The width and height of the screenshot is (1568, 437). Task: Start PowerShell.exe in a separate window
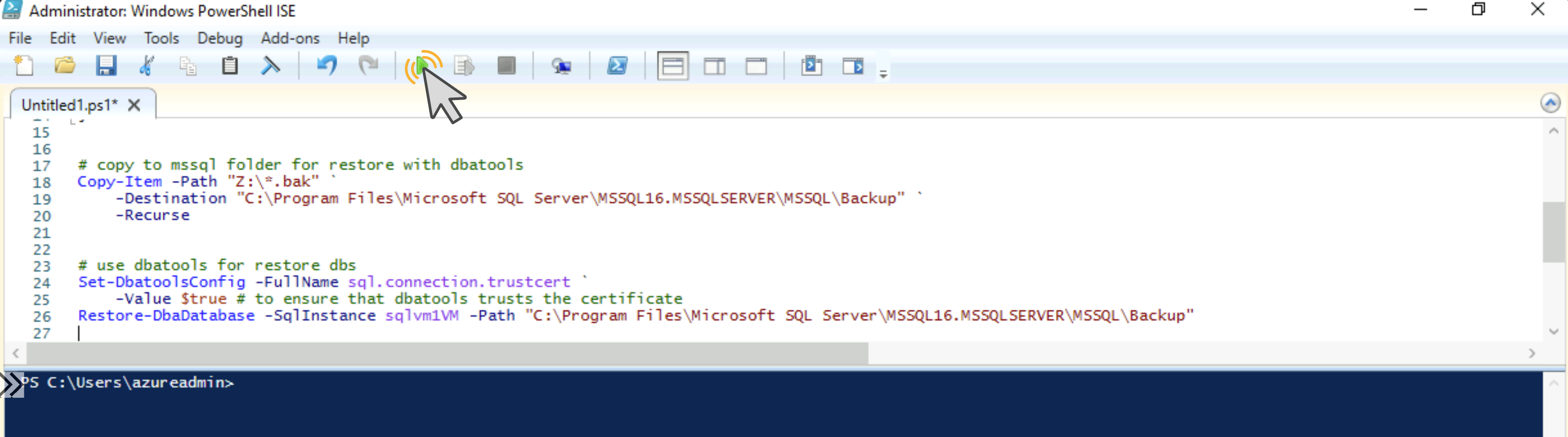617,65
